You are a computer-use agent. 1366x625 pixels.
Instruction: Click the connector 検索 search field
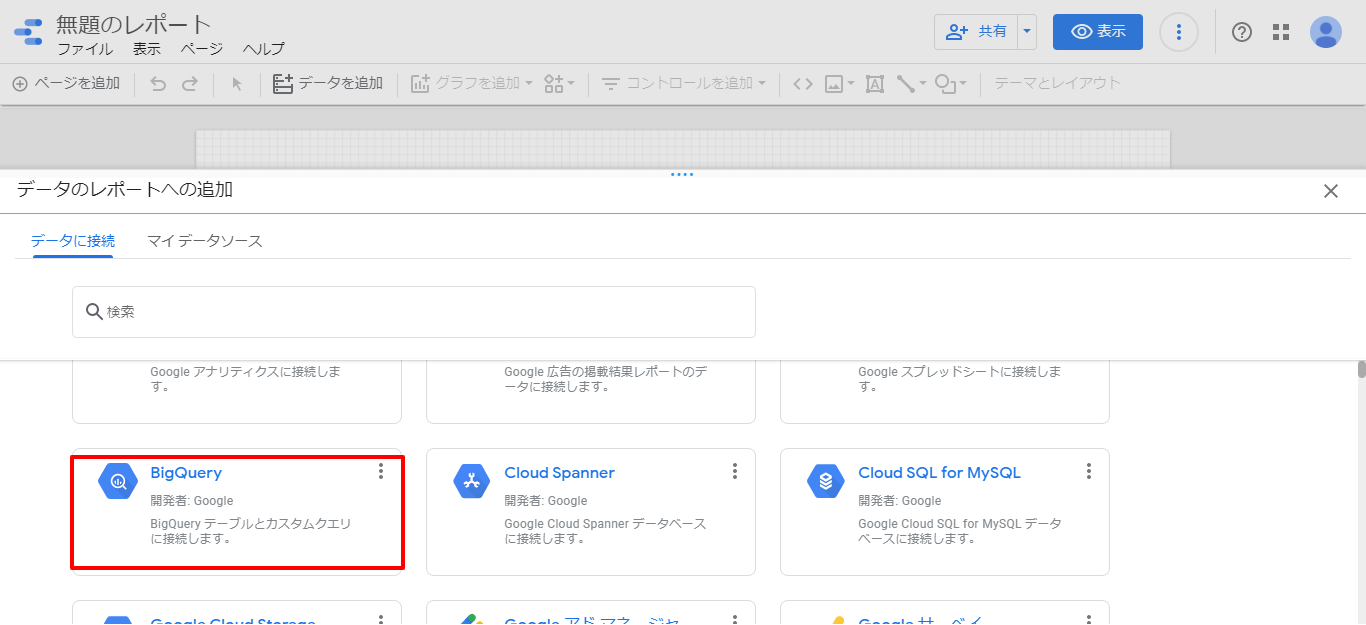coord(414,312)
